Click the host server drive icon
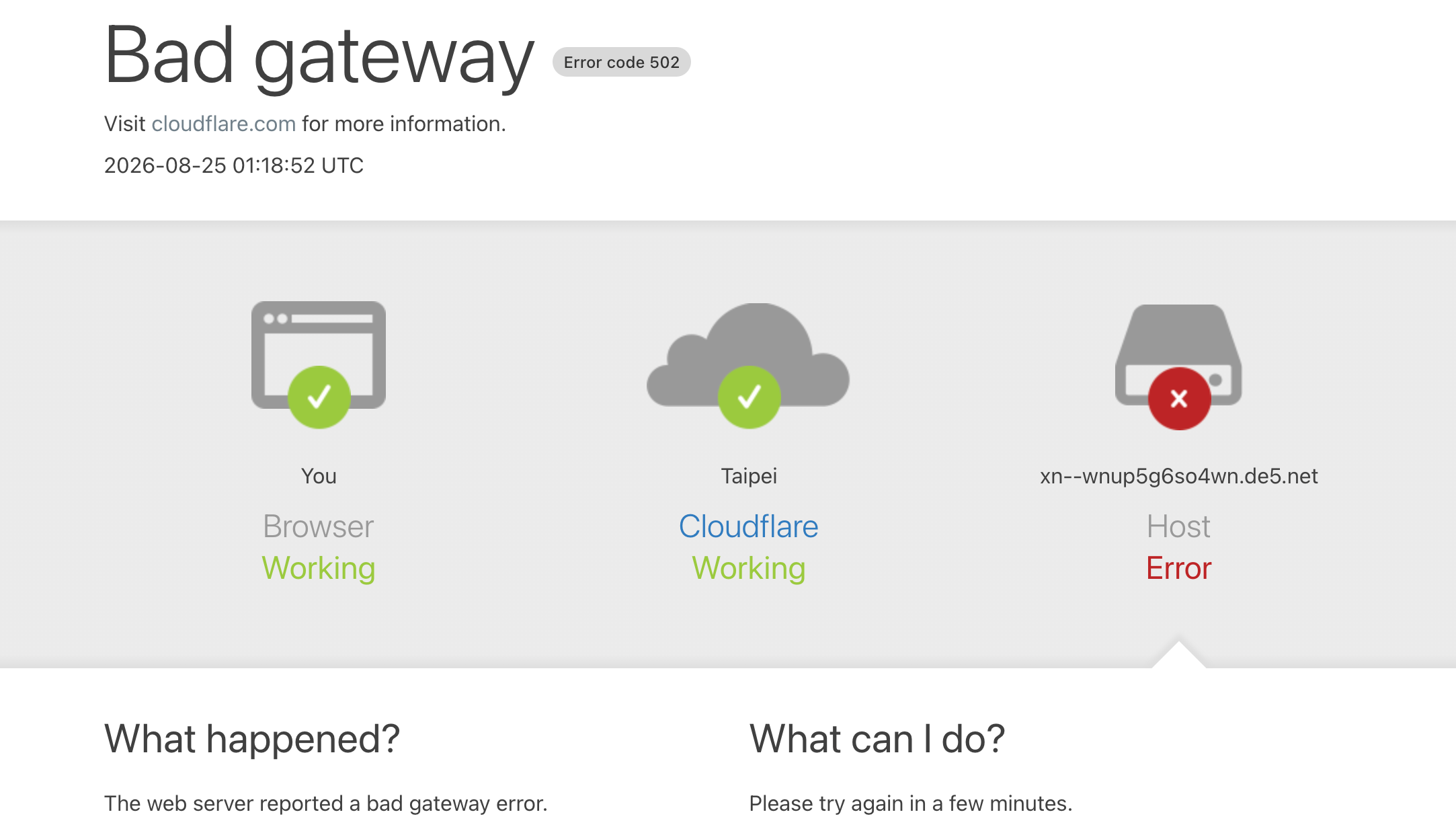1456x835 pixels. tap(1178, 354)
